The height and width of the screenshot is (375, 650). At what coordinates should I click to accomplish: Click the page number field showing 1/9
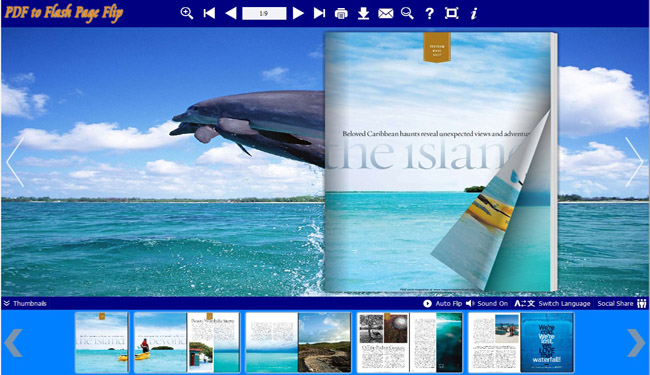[264, 13]
